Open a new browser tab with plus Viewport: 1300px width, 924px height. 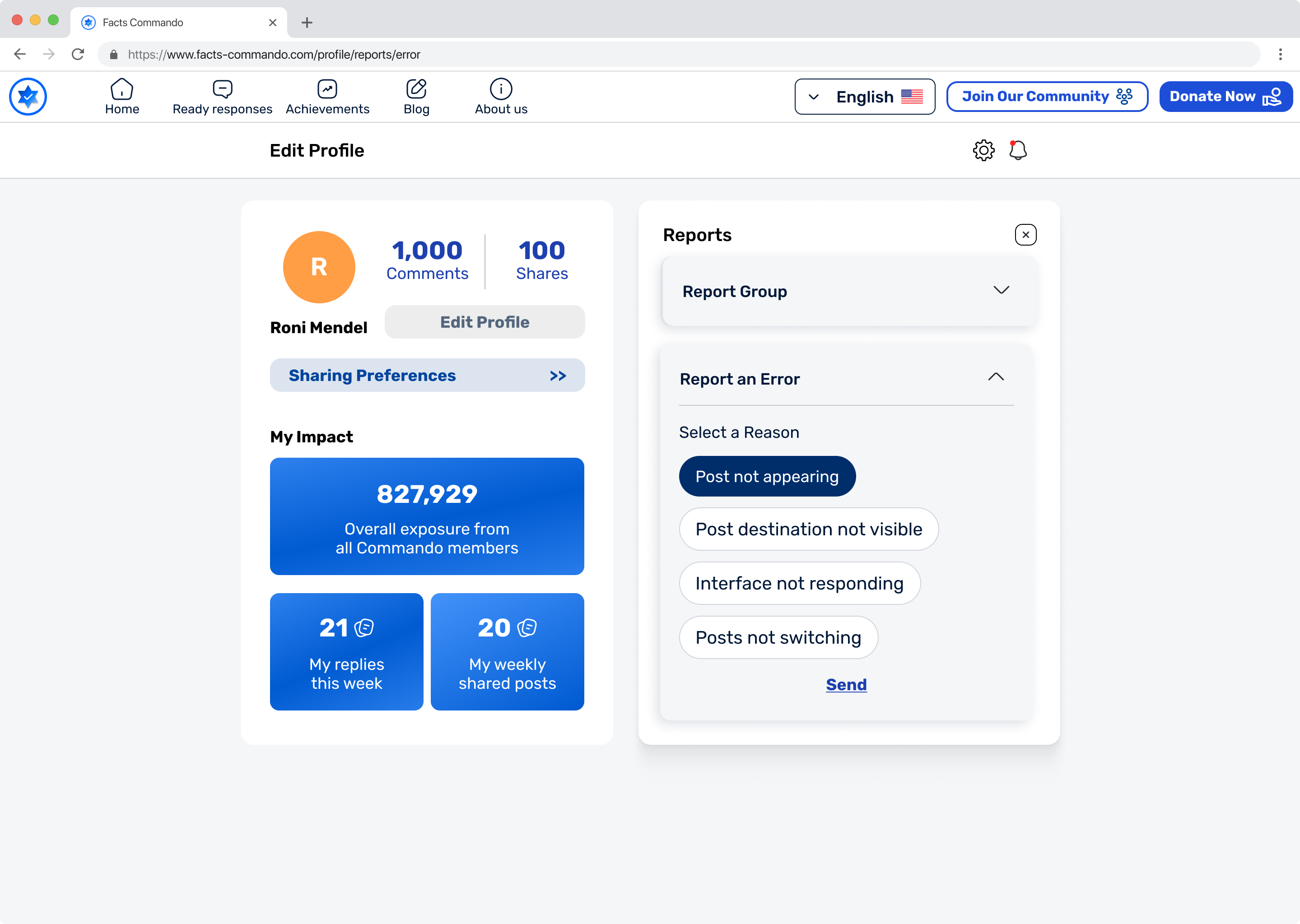pos(307,23)
